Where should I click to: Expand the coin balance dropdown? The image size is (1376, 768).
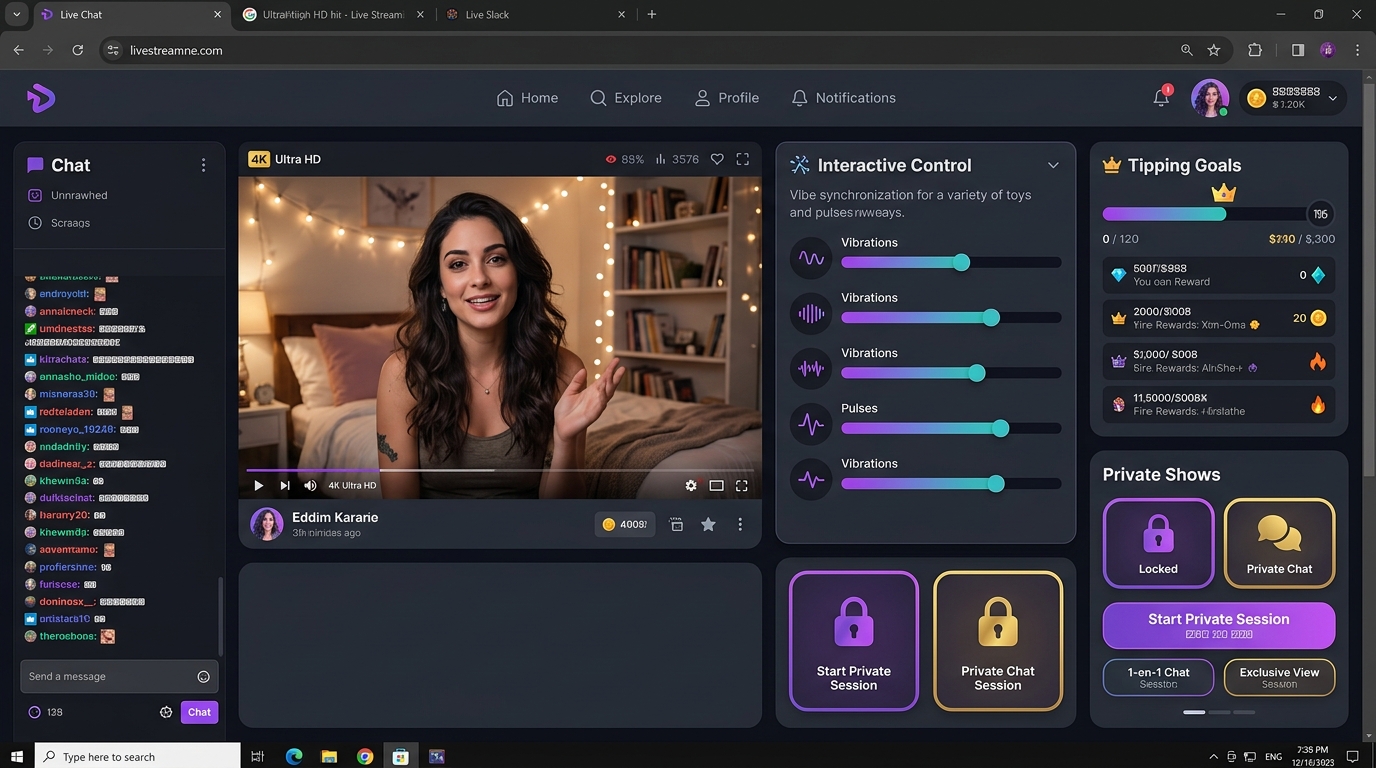[x=1333, y=98]
